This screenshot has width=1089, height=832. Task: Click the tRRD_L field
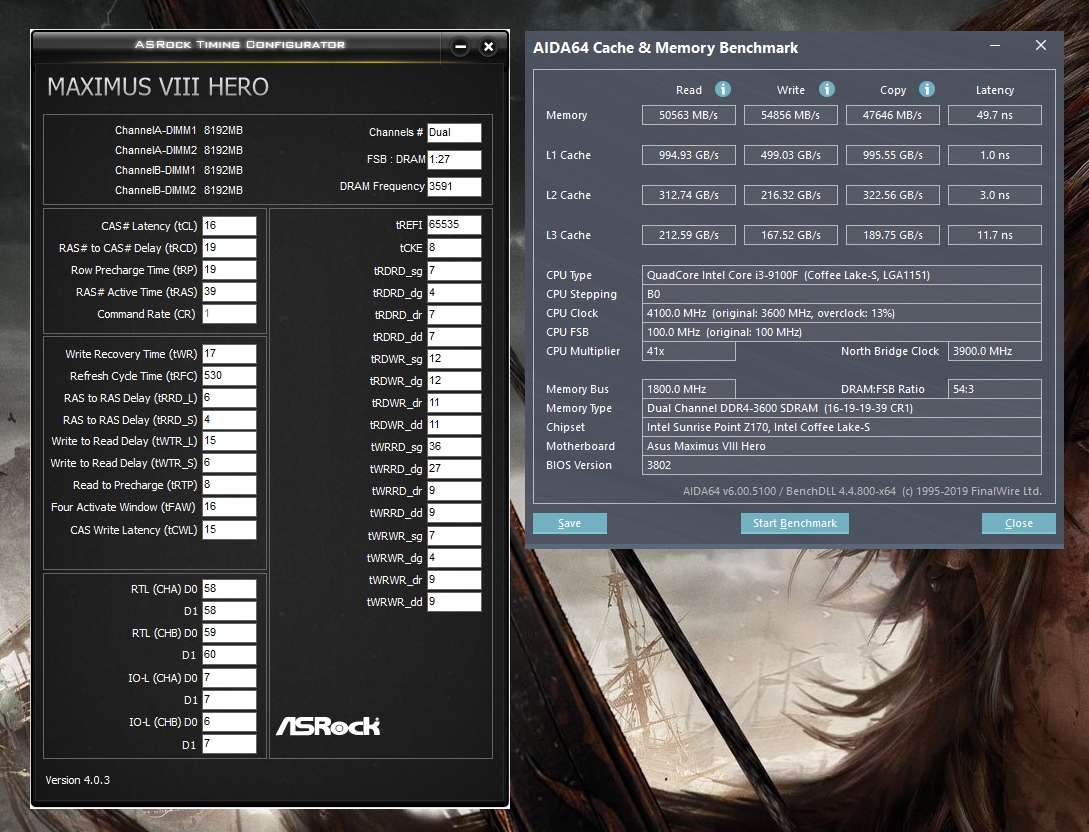tap(229, 398)
